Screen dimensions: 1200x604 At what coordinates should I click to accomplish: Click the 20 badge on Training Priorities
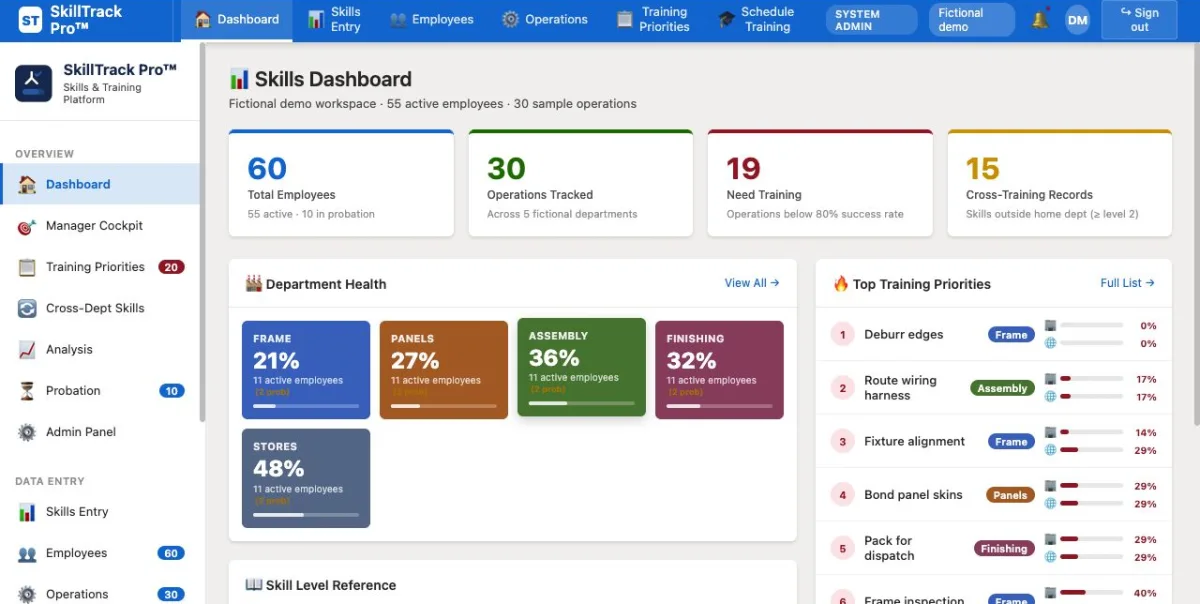click(x=171, y=267)
